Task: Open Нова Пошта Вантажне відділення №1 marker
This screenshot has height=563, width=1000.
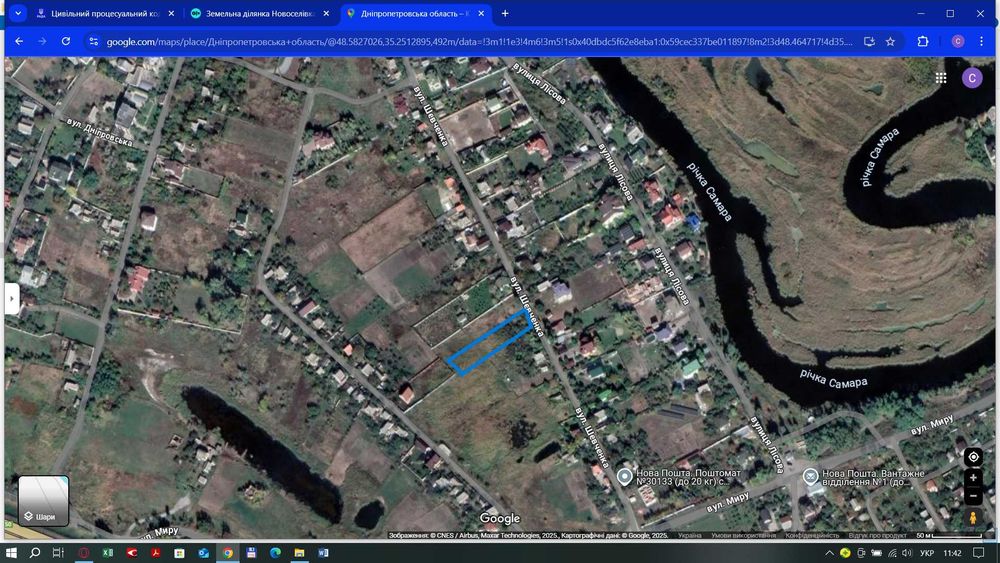Action: [x=811, y=476]
